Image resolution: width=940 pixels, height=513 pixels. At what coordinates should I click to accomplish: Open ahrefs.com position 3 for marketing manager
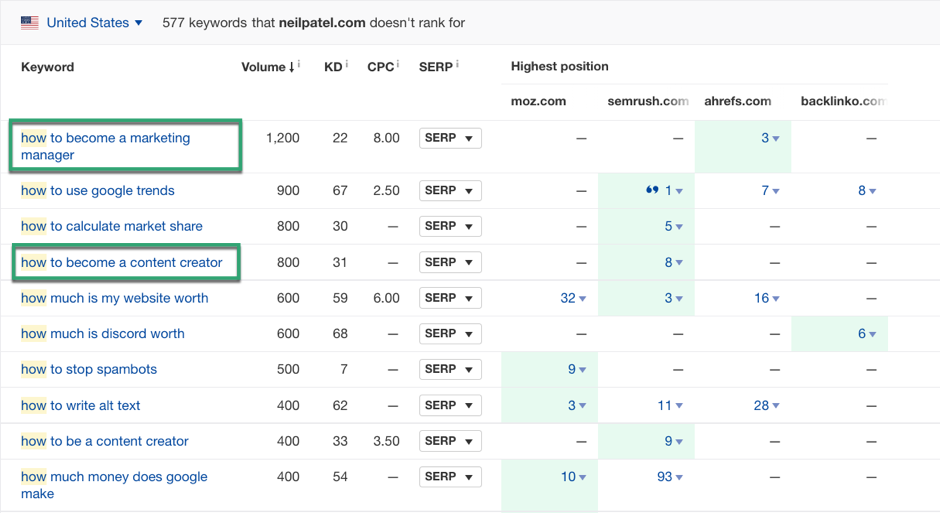[770, 138]
